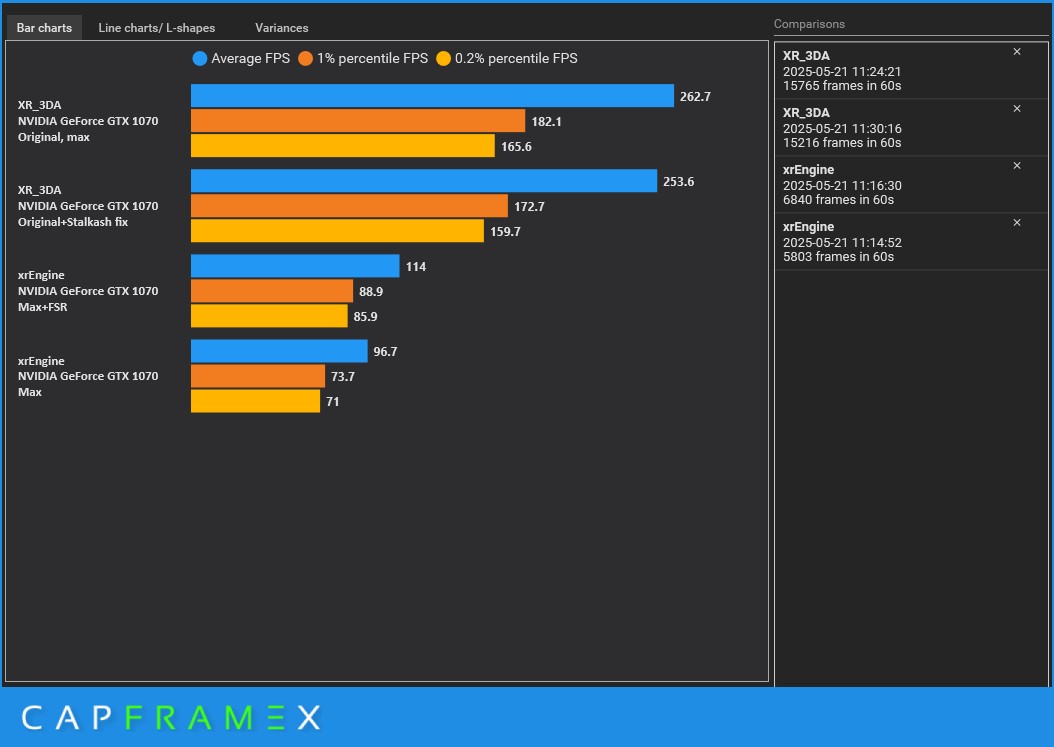
Task: Select the yellow 71 percentile bar
Action: tap(255, 401)
